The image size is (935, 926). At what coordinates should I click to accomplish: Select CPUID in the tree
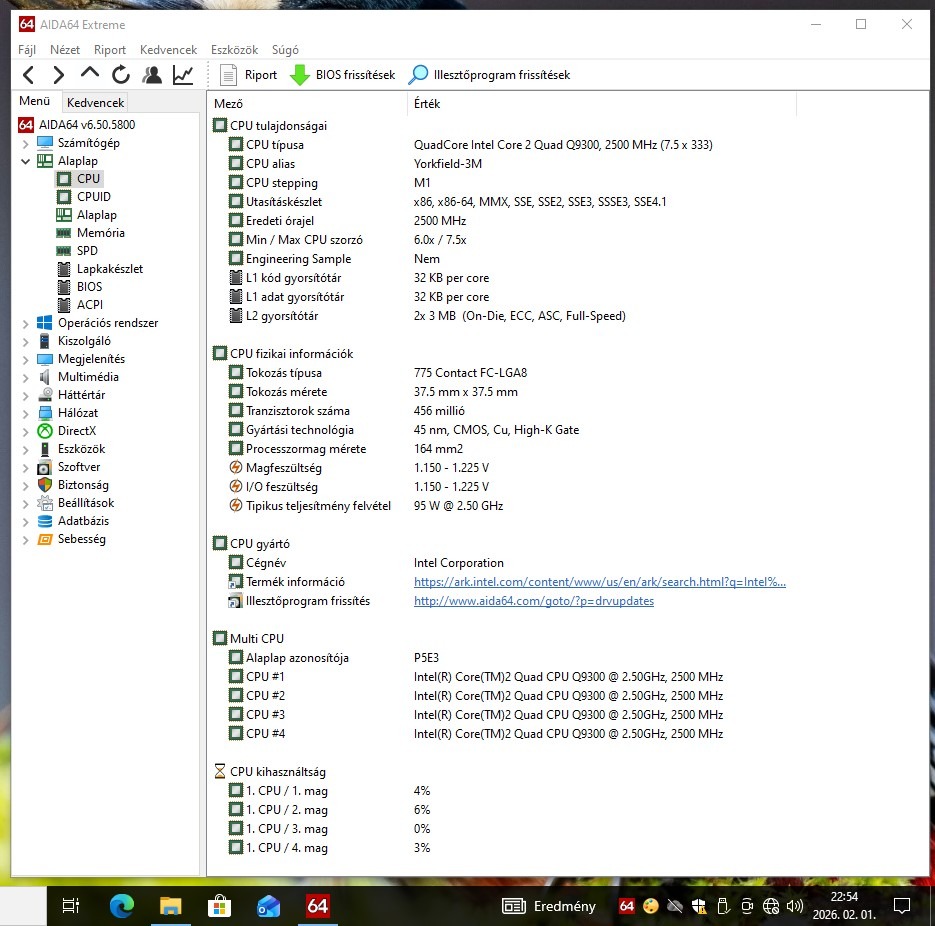(94, 197)
